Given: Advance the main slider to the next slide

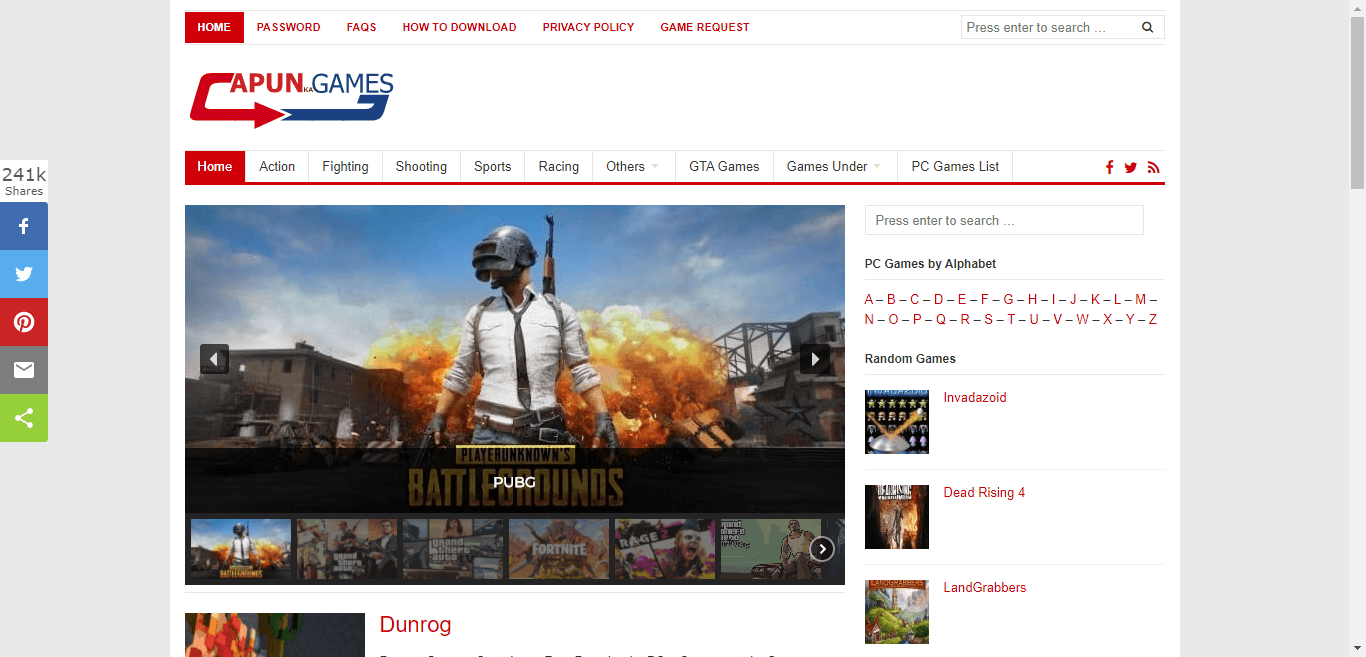Looking at the screenshot, I should click(814, 359).
